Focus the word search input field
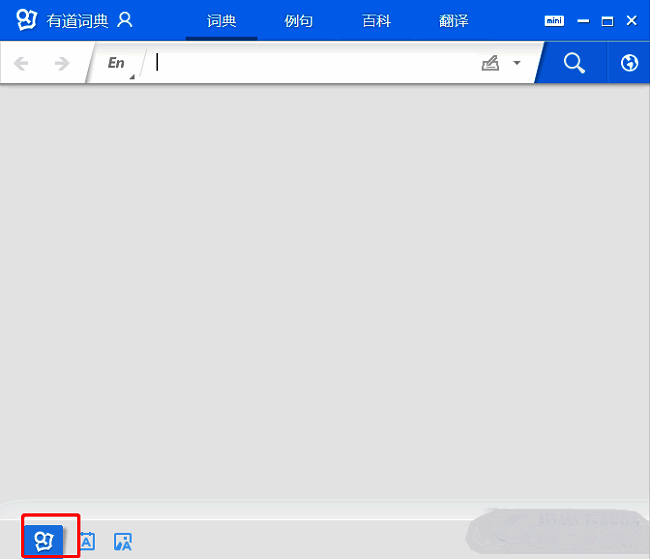This screenshot has height=559, width=650. 310,63
